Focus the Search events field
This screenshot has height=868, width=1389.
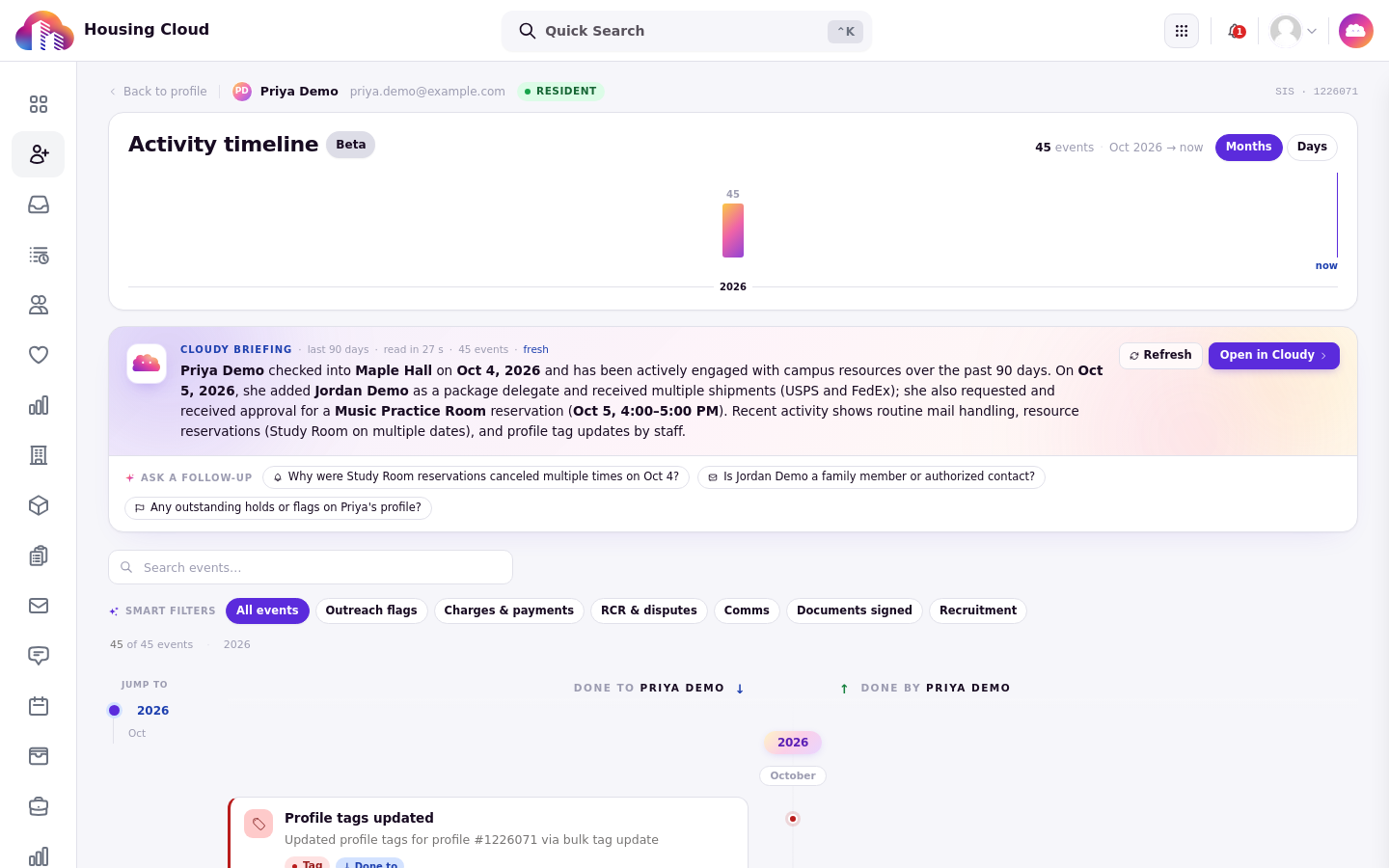click(x=311, y=567)
